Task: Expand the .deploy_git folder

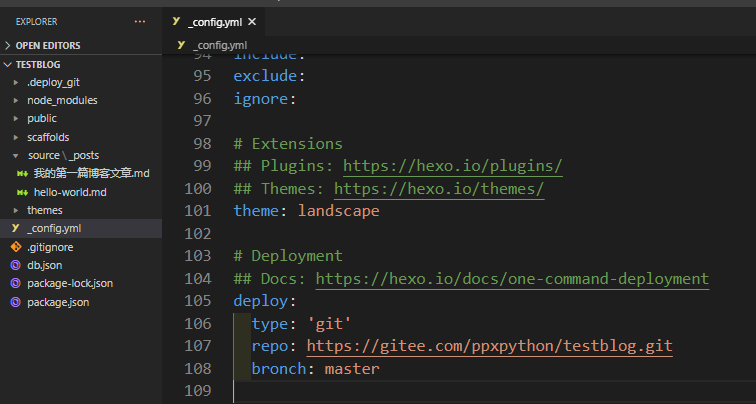Action: pos(53,82)
